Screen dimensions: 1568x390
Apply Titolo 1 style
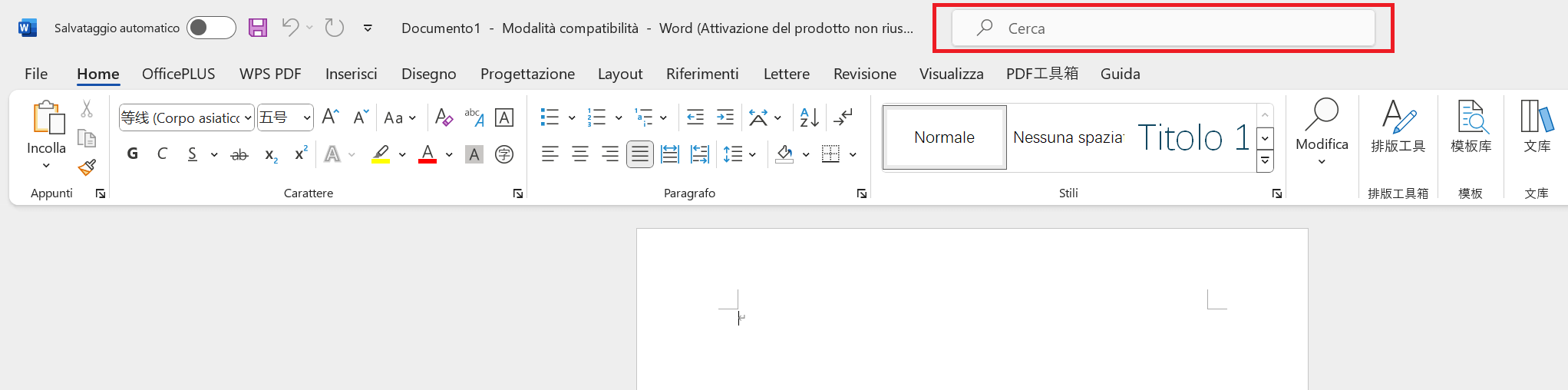1193,137
